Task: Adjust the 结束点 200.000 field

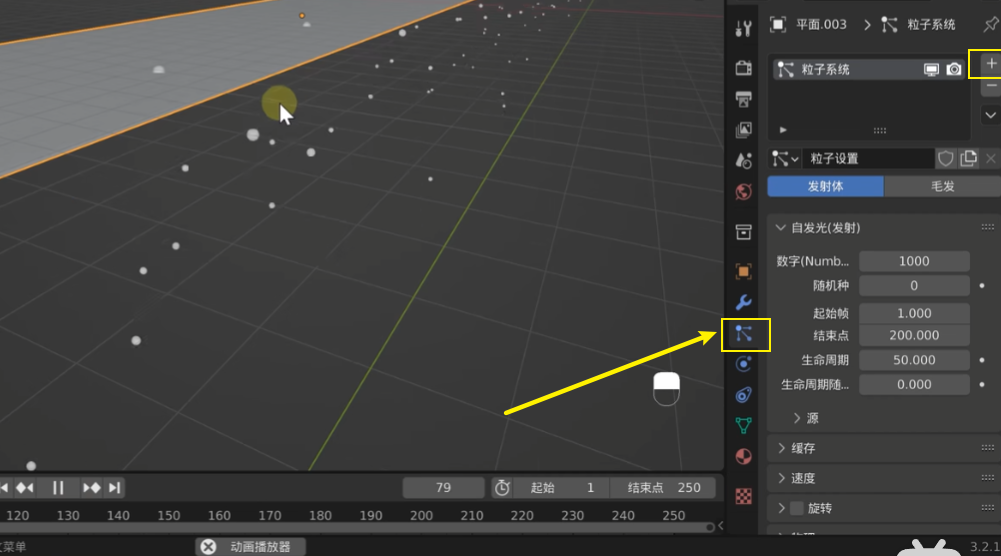Action: coord(914,335)
